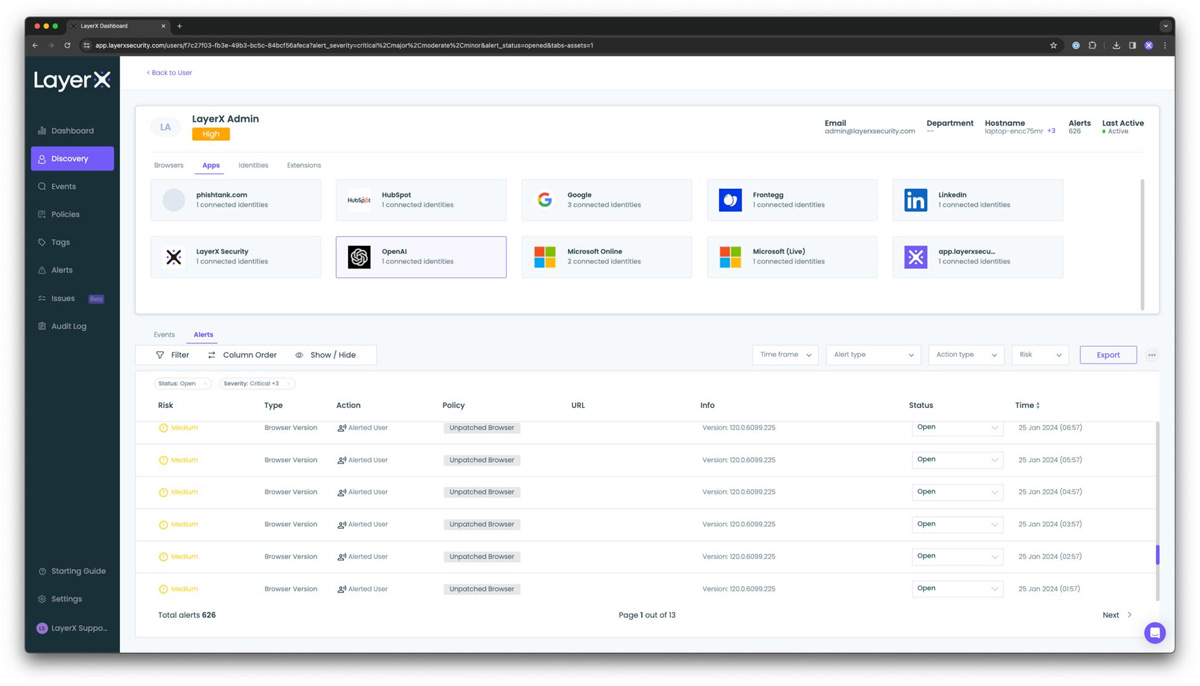The height and width of the screenshot is (686, 1200).
Task: Open Events in the left sidebar
Action: [63, 187]
